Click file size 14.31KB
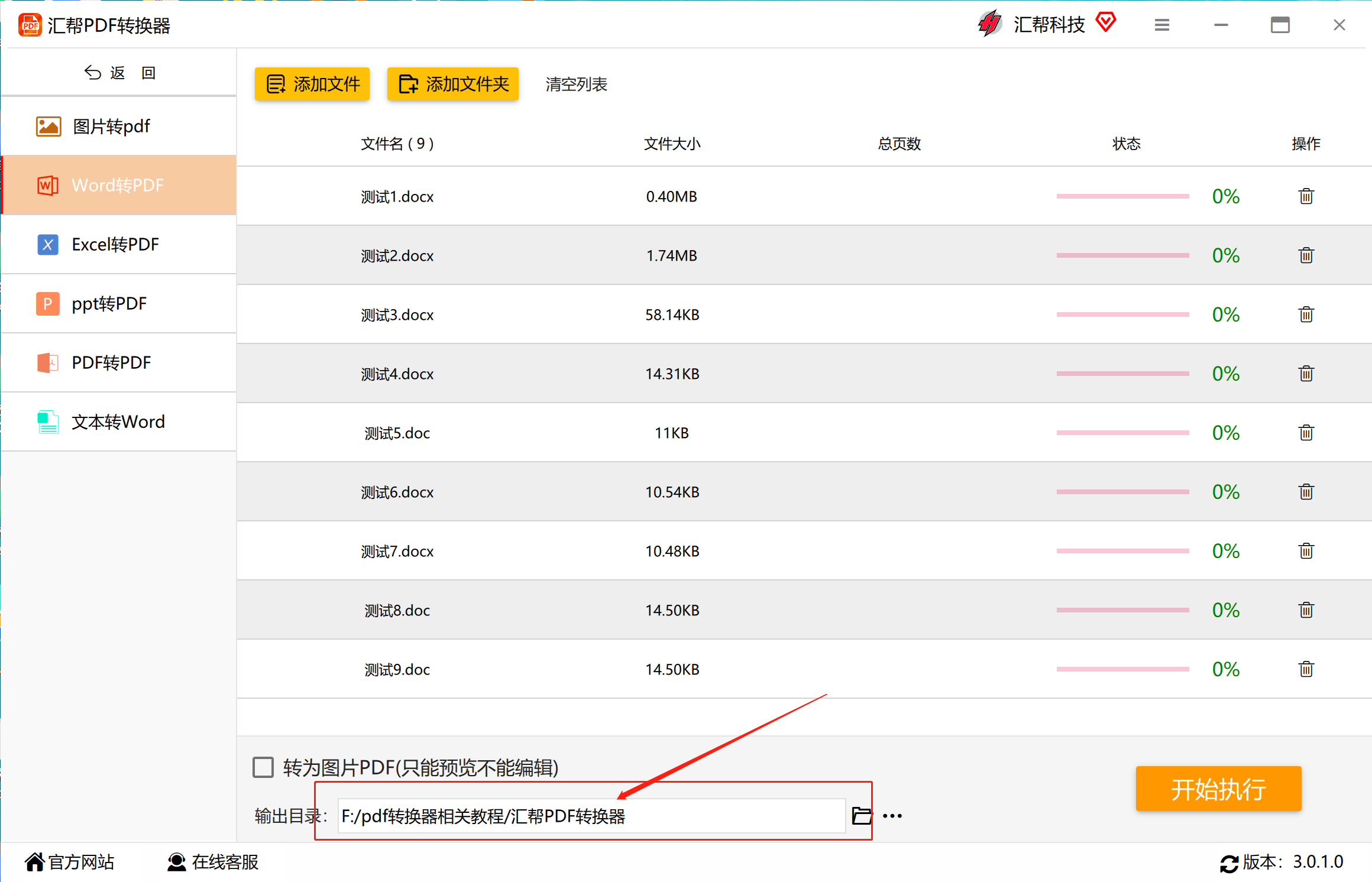This screenshot has height=882, width=1372. [x=672, y=374]
